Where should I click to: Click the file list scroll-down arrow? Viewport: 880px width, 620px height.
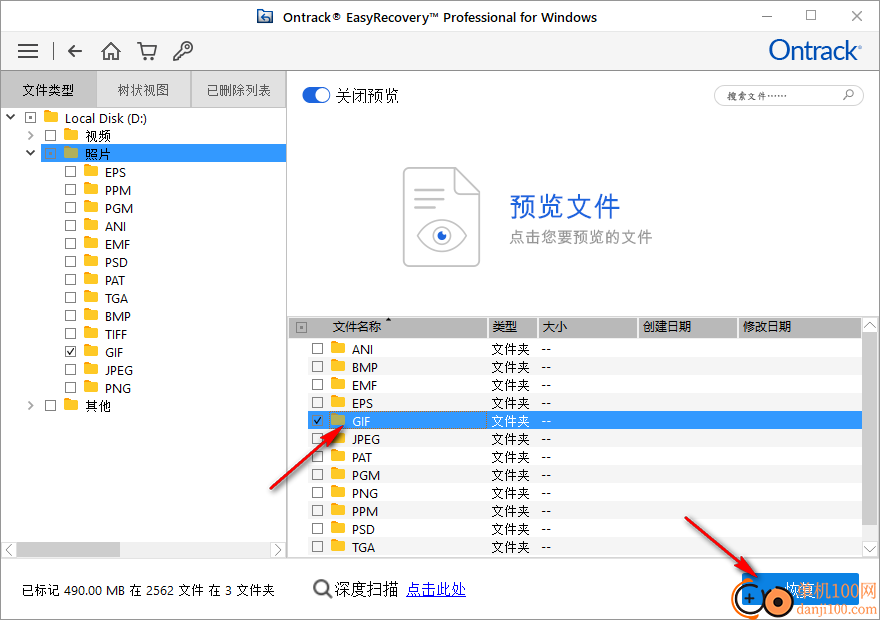[870, 548]
